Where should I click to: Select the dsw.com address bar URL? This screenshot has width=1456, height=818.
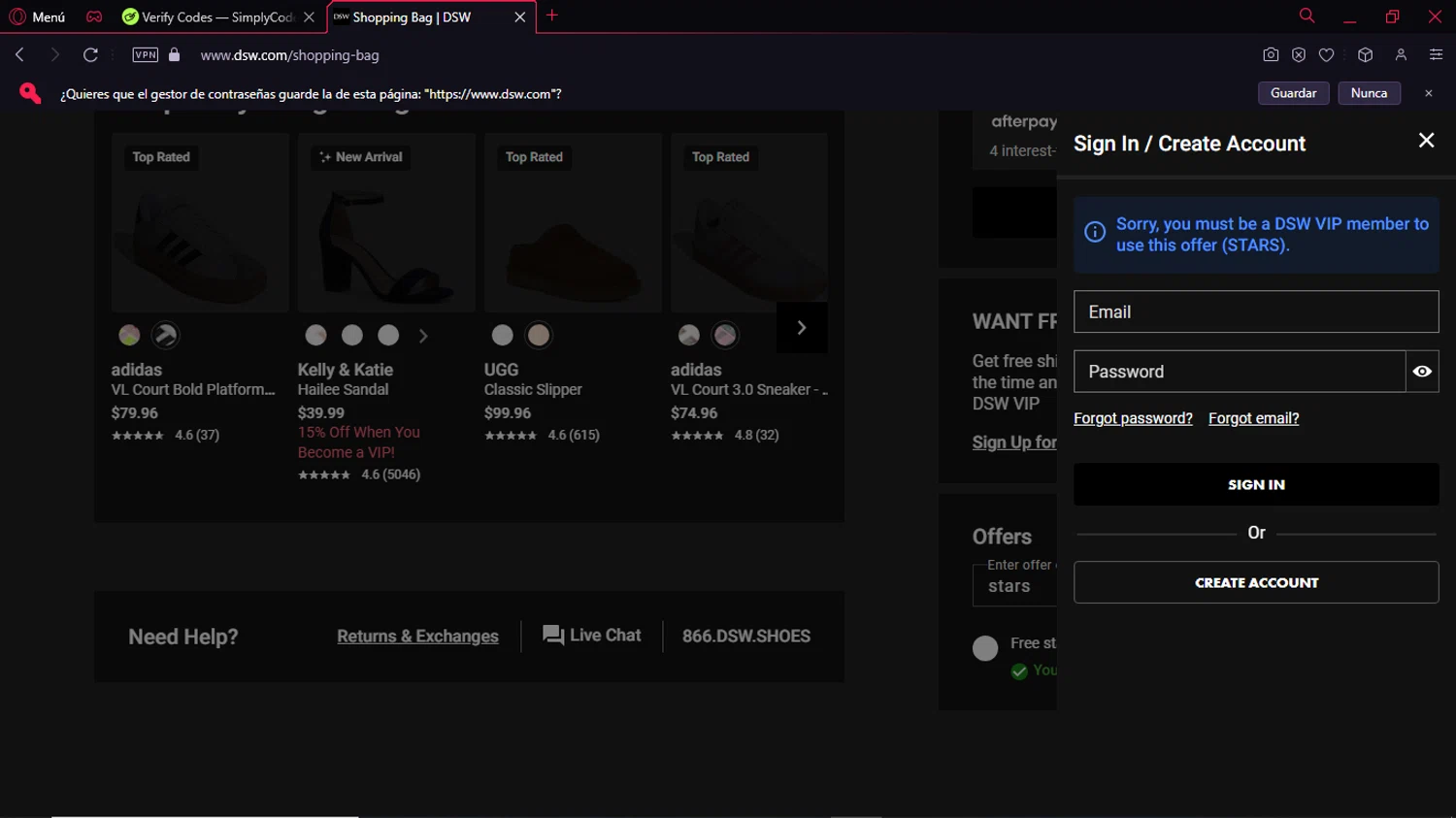coord(289,55)
